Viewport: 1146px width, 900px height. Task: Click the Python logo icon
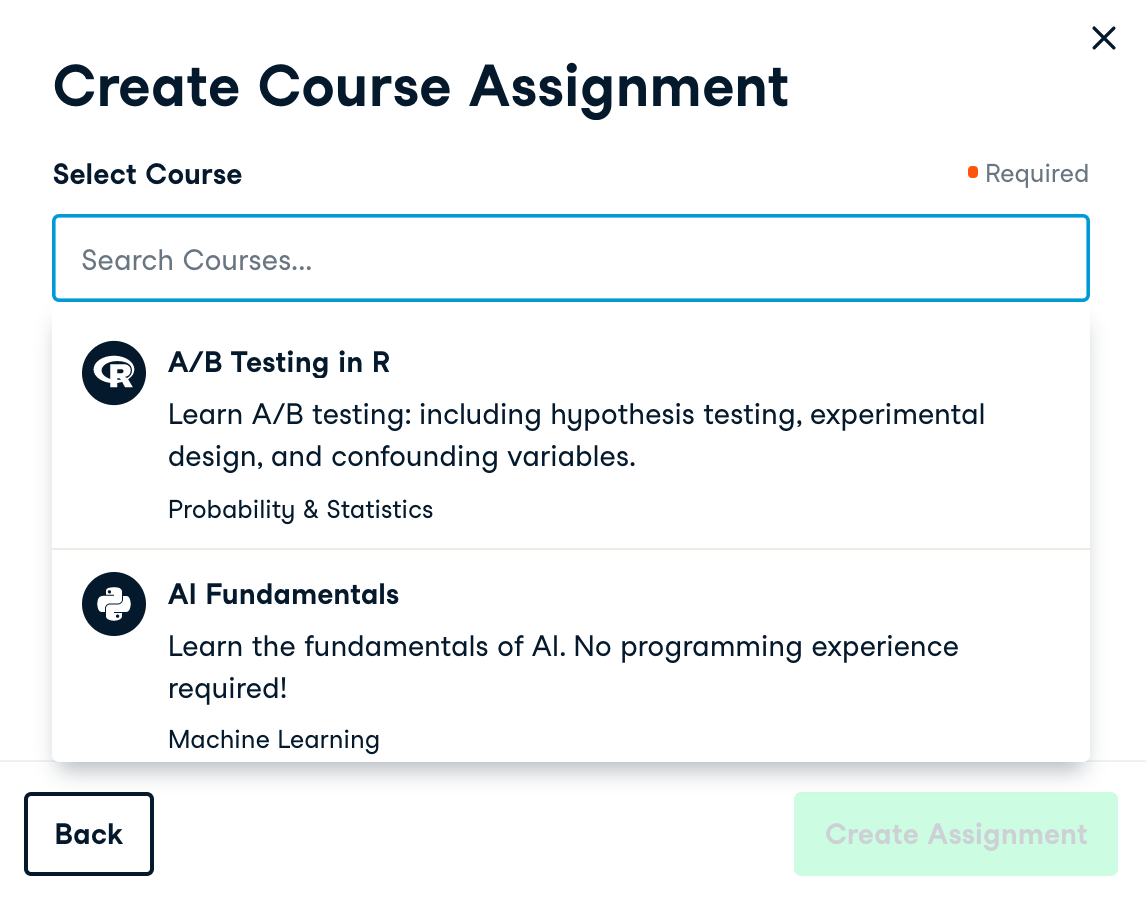pos(114,604)
